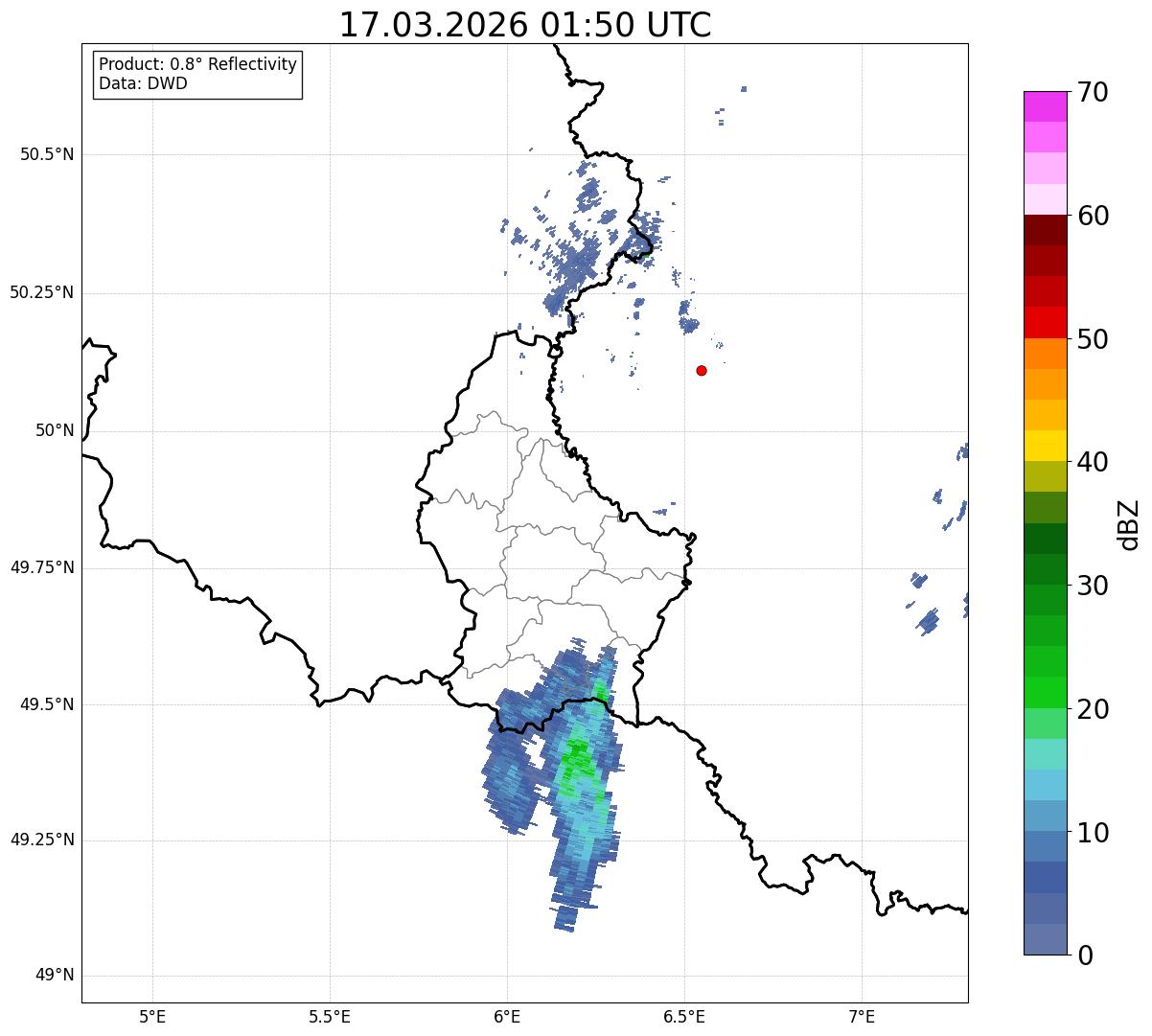Click the red station marker dot
1152x1036 pixels.
click(x=702, y=370)
